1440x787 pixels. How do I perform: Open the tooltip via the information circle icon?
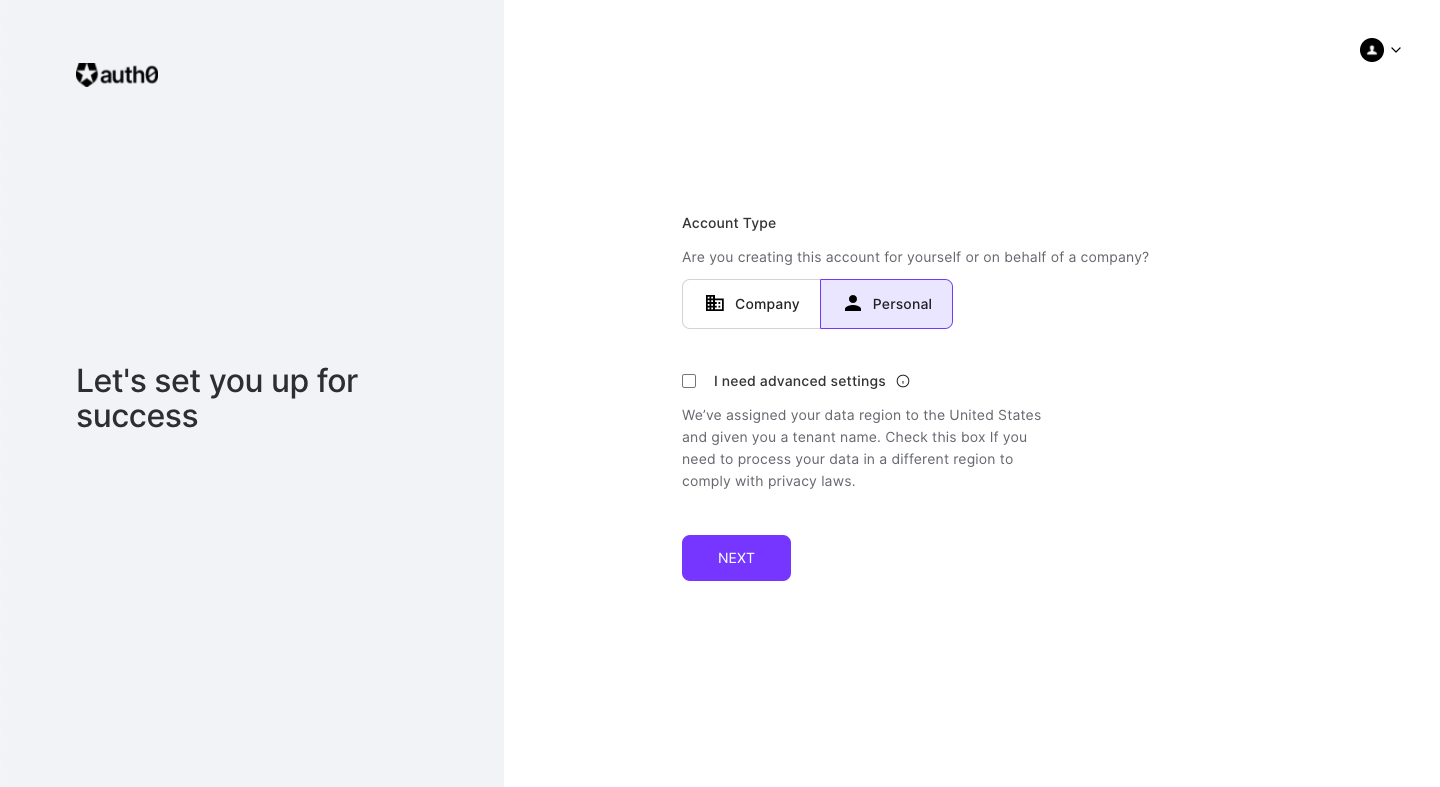903,381
